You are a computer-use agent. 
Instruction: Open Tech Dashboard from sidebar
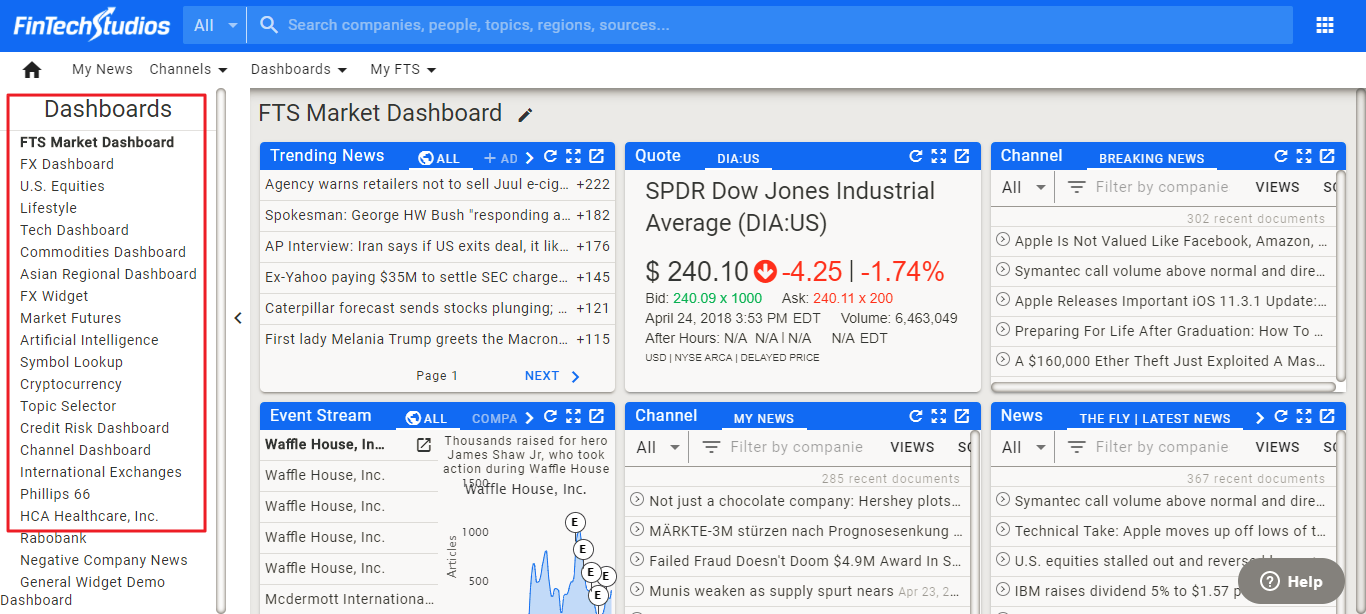pos(74,230)
